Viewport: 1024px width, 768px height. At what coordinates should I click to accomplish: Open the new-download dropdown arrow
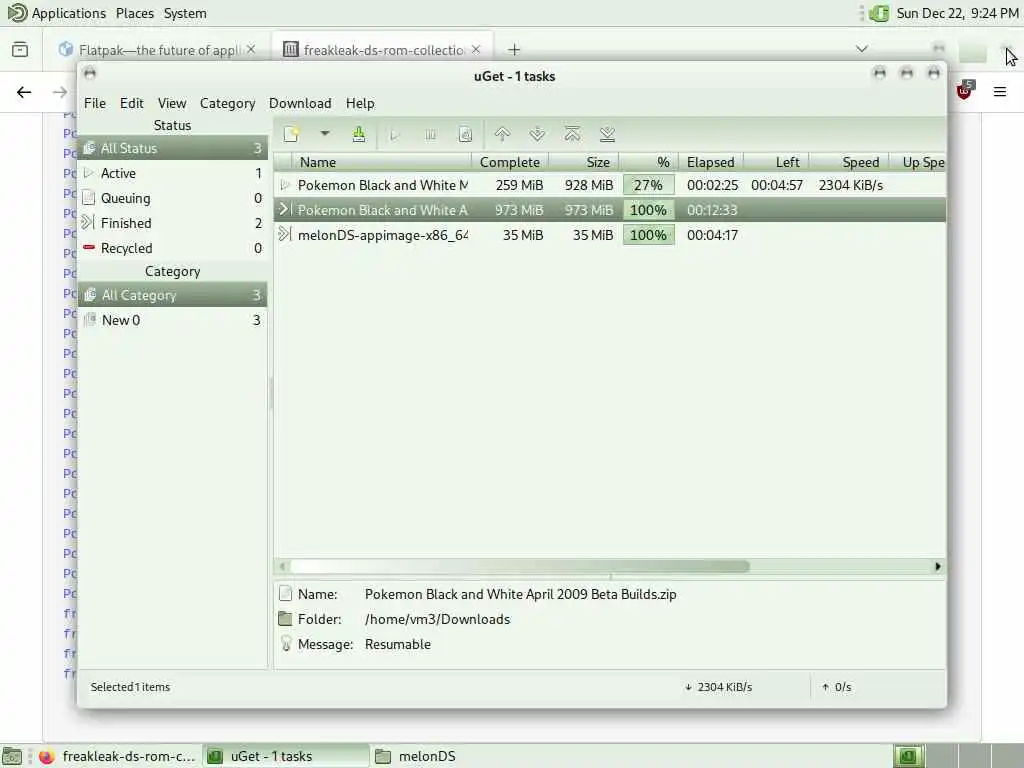click(325, 134)
